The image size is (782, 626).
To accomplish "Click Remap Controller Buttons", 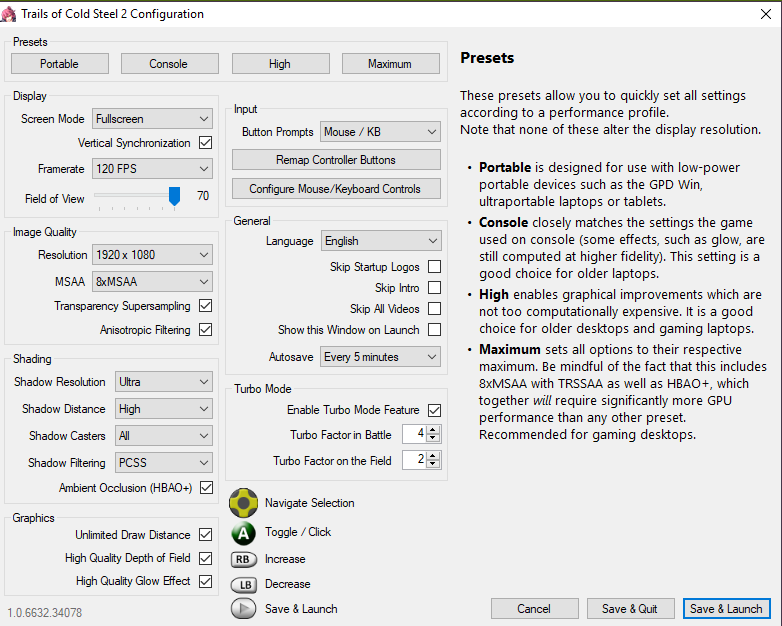I will [336, 160].
